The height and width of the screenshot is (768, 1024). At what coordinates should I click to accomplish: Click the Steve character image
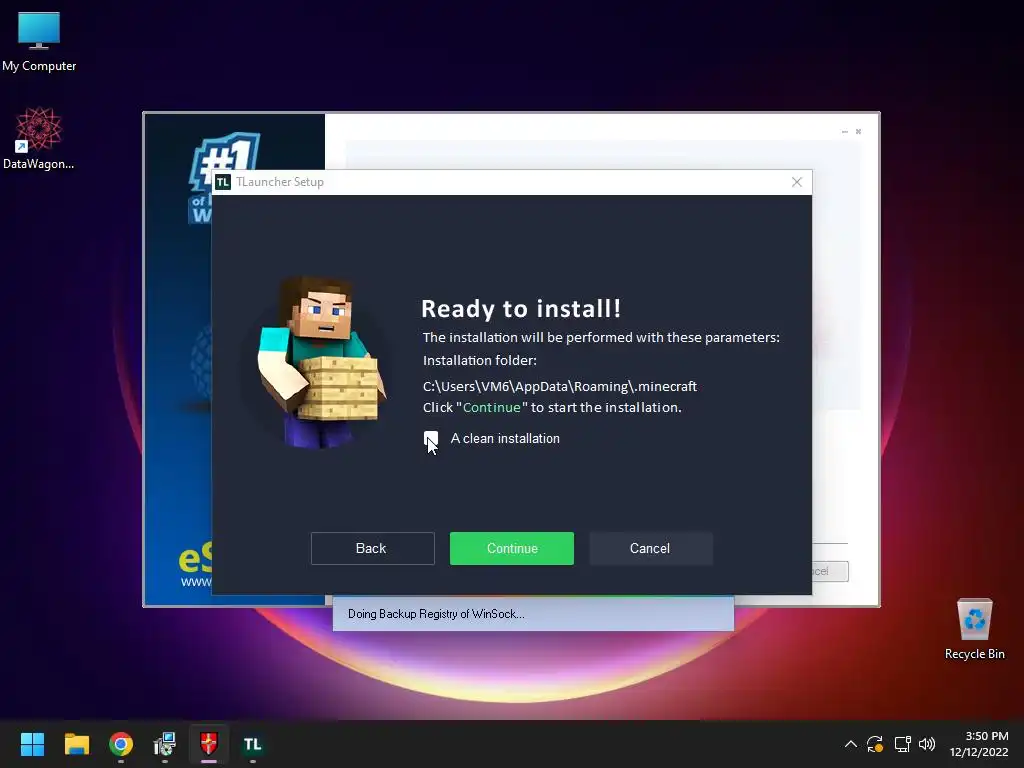pos(322,362)
